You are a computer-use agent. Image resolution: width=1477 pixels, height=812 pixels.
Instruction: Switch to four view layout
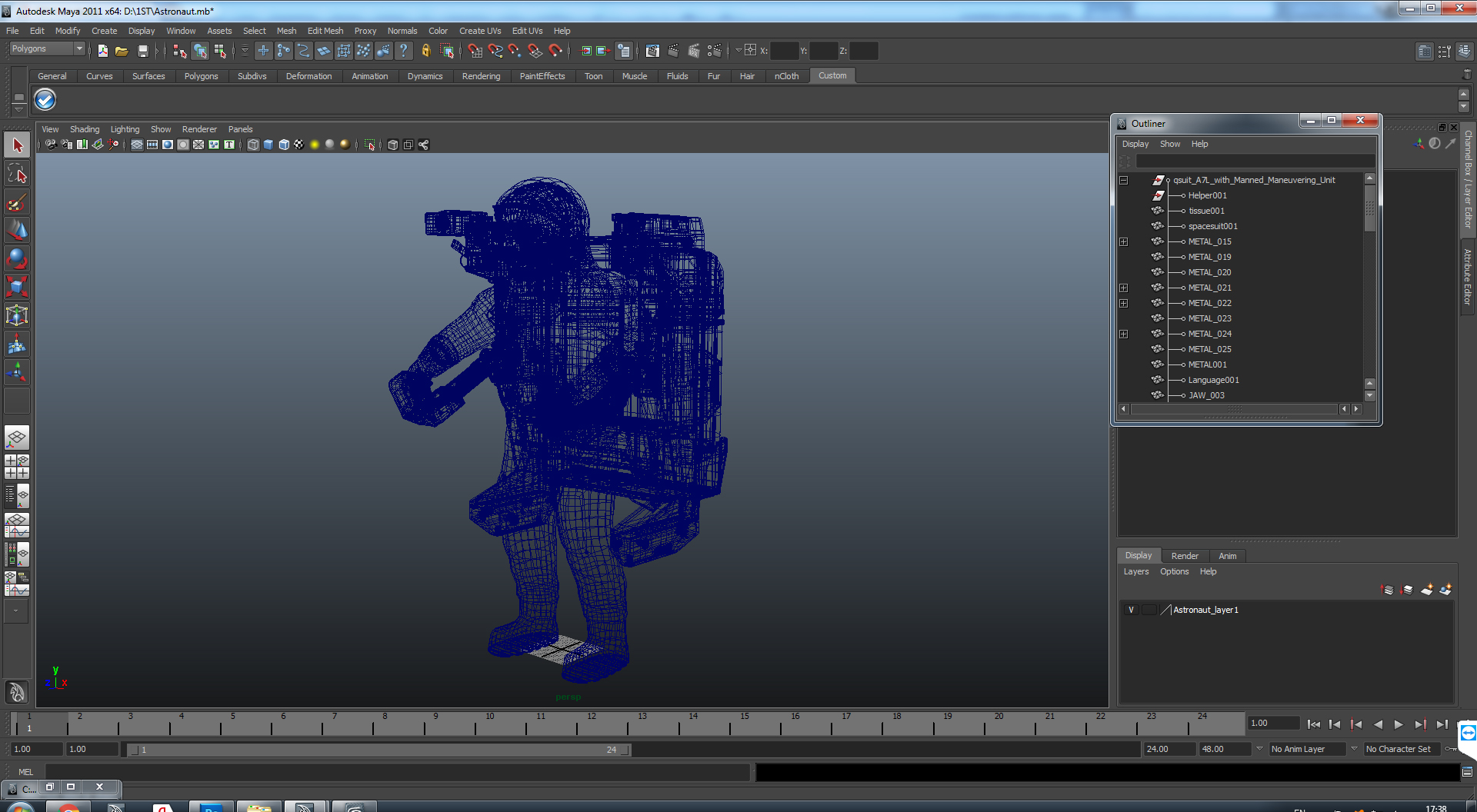click(17, 467)
